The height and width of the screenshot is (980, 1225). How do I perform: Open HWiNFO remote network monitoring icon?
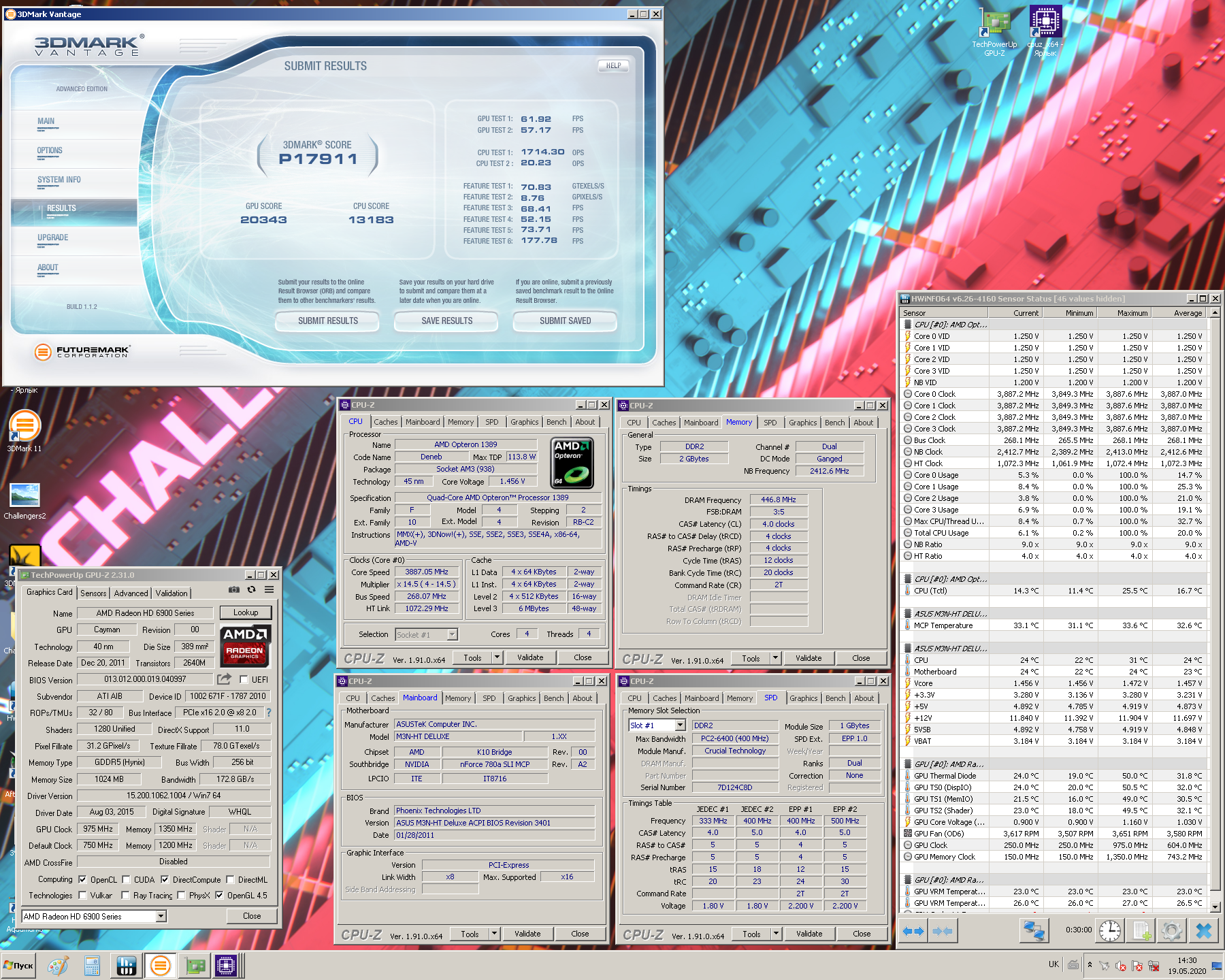[1034, 931]
